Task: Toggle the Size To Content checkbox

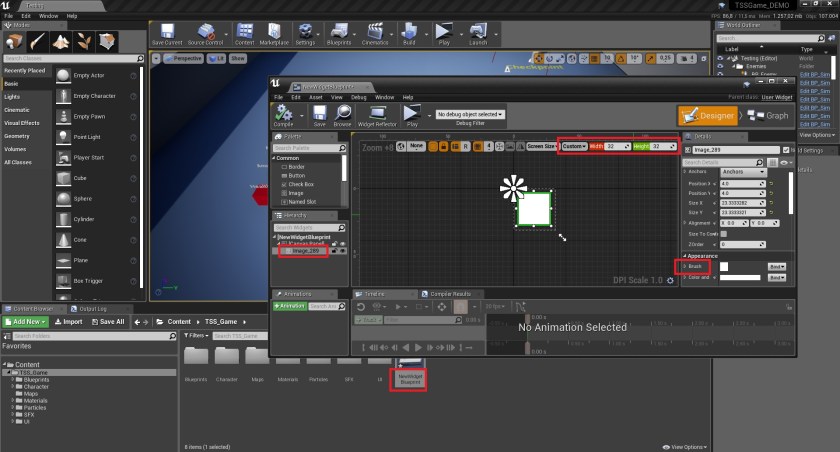Action: [x=722, y=233]
